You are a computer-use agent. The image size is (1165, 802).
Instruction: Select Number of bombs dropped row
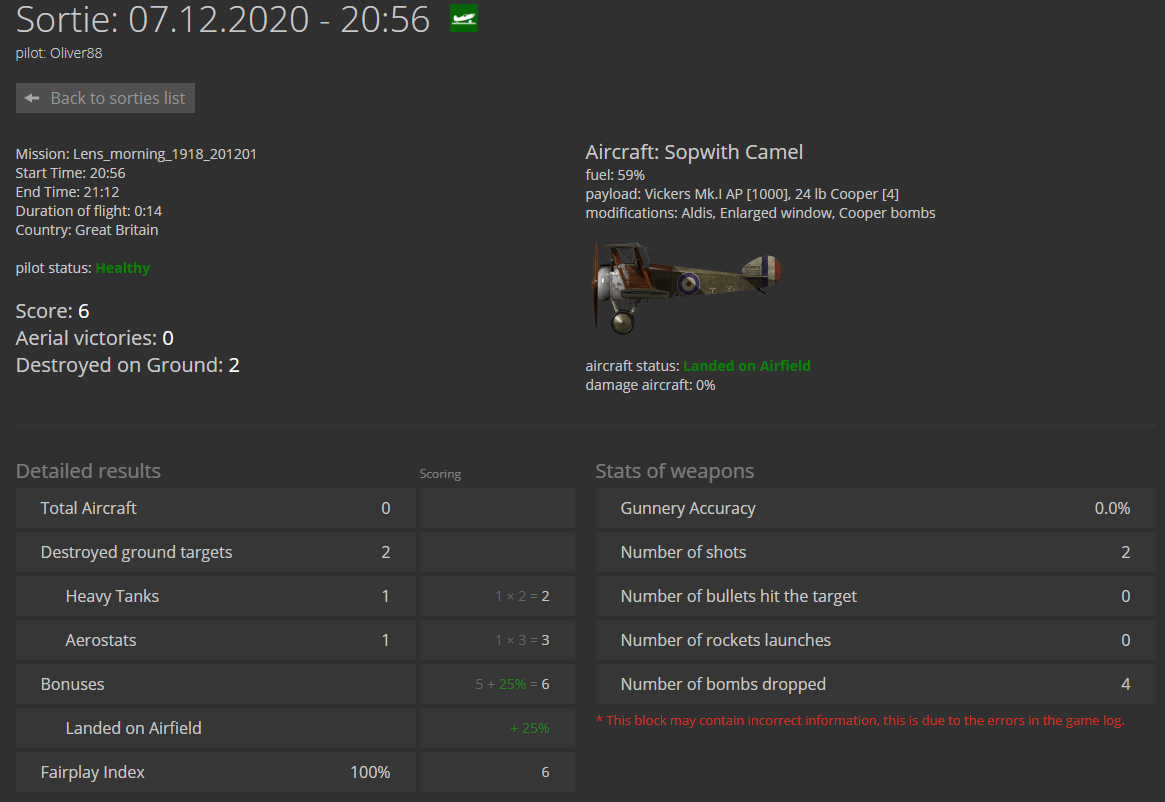[x=875, y=684]
